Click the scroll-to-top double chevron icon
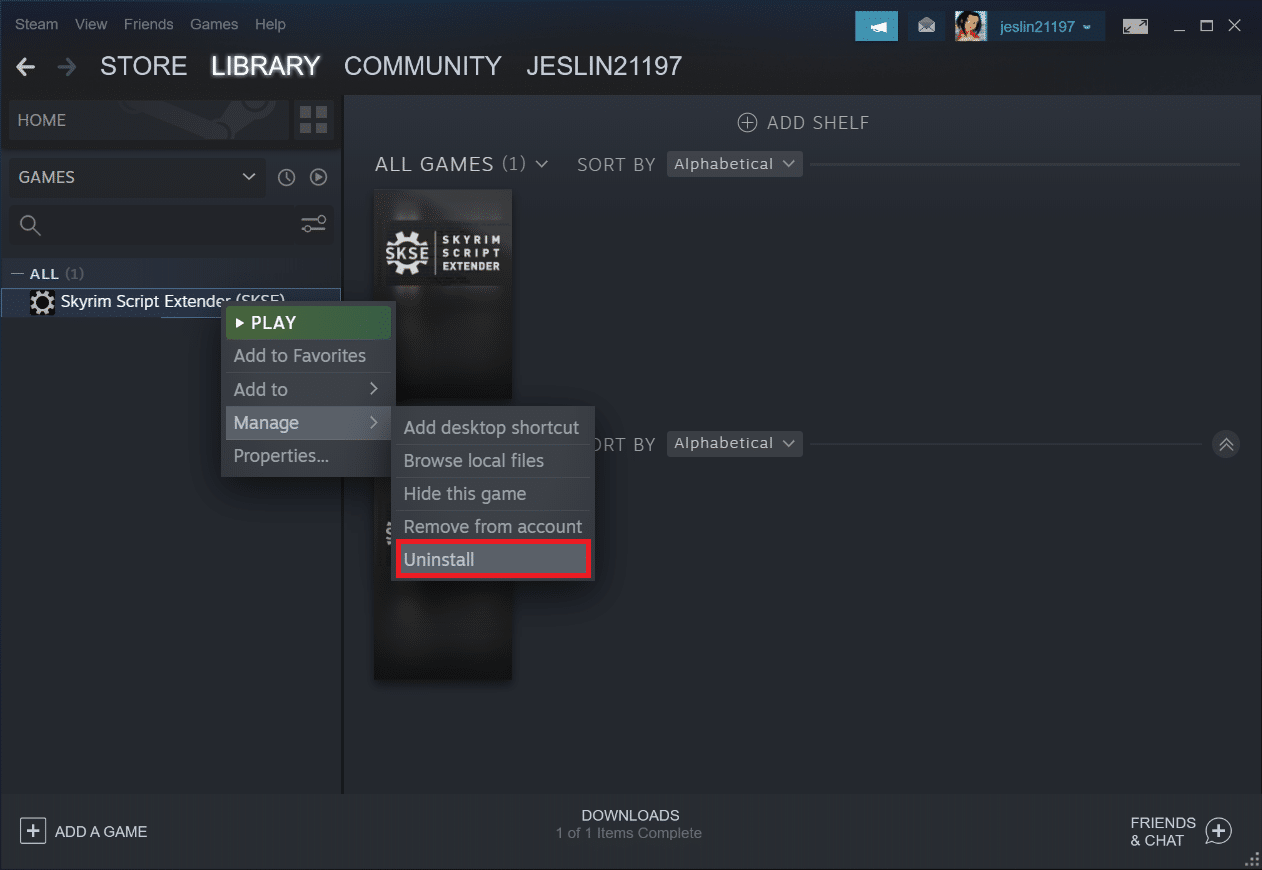This screenshot has width=1262, height=870. point(1226,444)
